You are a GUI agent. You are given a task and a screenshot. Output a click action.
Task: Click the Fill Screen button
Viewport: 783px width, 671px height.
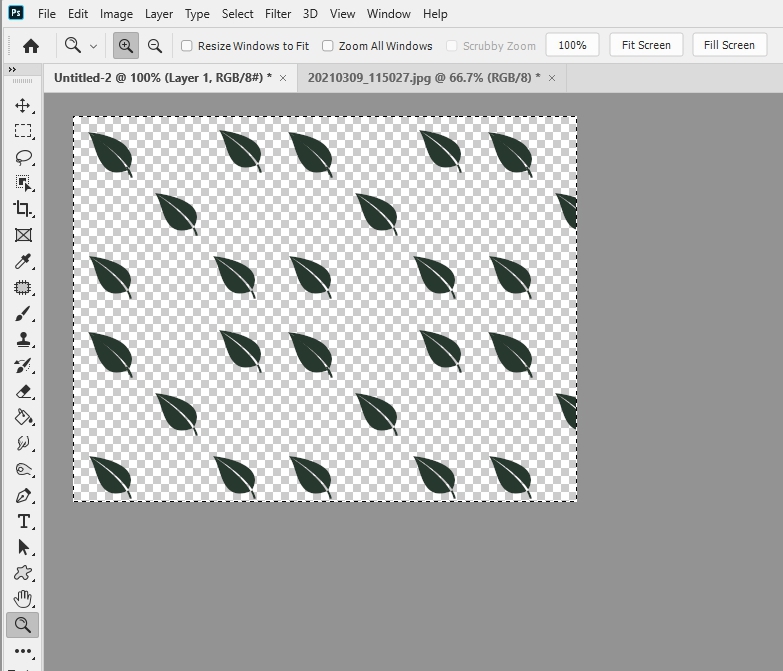[729, 45]
